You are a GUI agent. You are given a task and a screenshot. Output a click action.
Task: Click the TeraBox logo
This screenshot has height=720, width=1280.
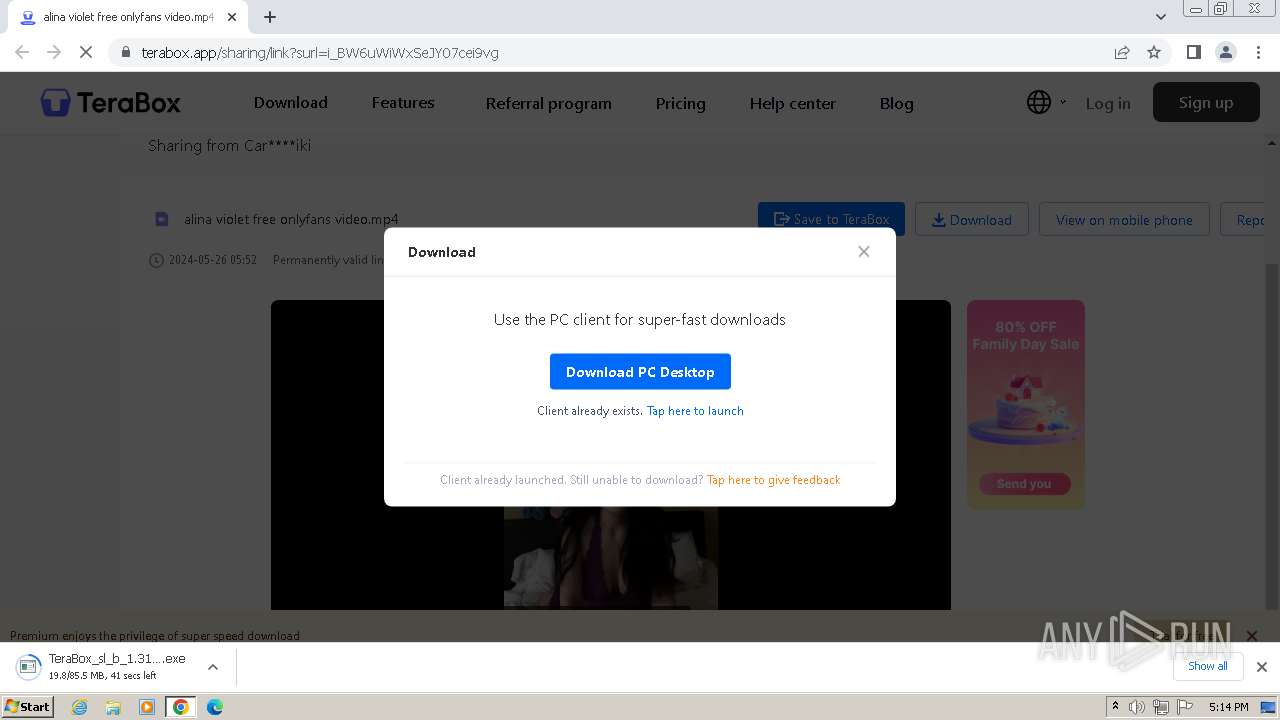pyautogui.click(x=110, y=102)
